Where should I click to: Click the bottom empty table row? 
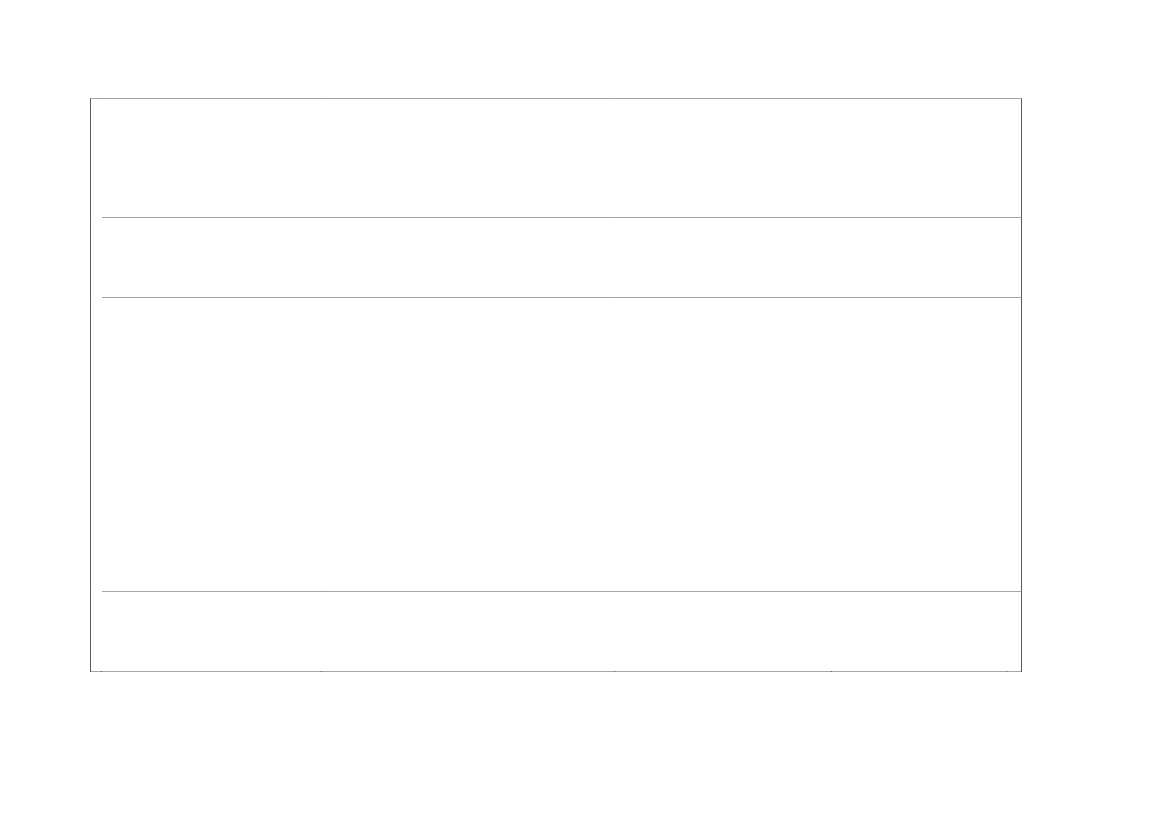556,631
